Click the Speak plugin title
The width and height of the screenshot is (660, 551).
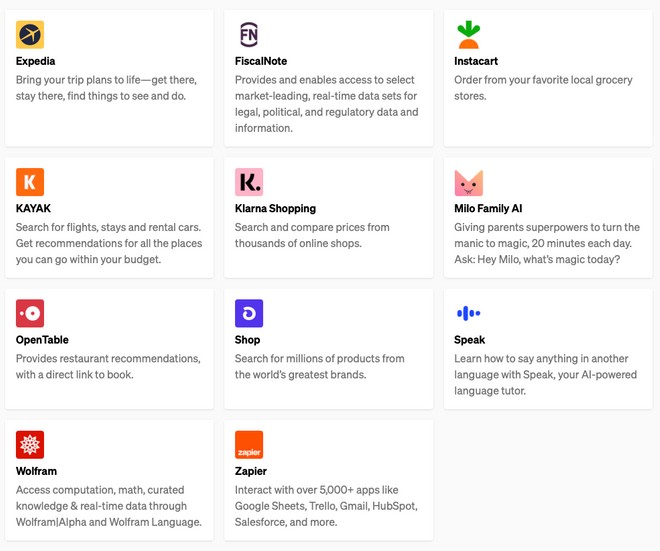[469, 340]
